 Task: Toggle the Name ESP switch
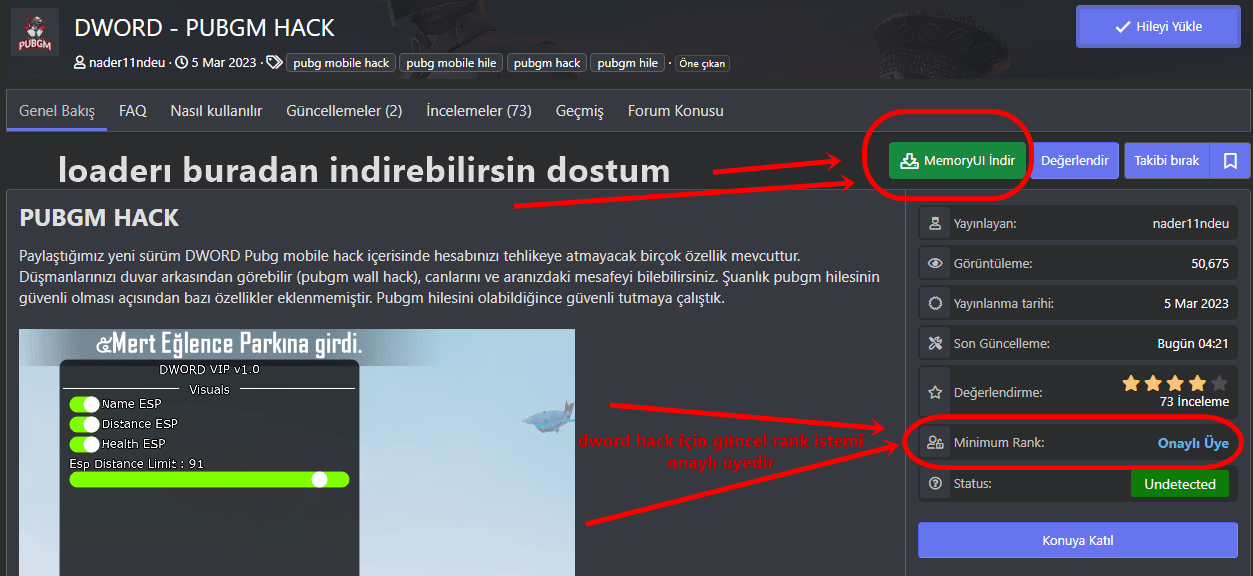84,404
